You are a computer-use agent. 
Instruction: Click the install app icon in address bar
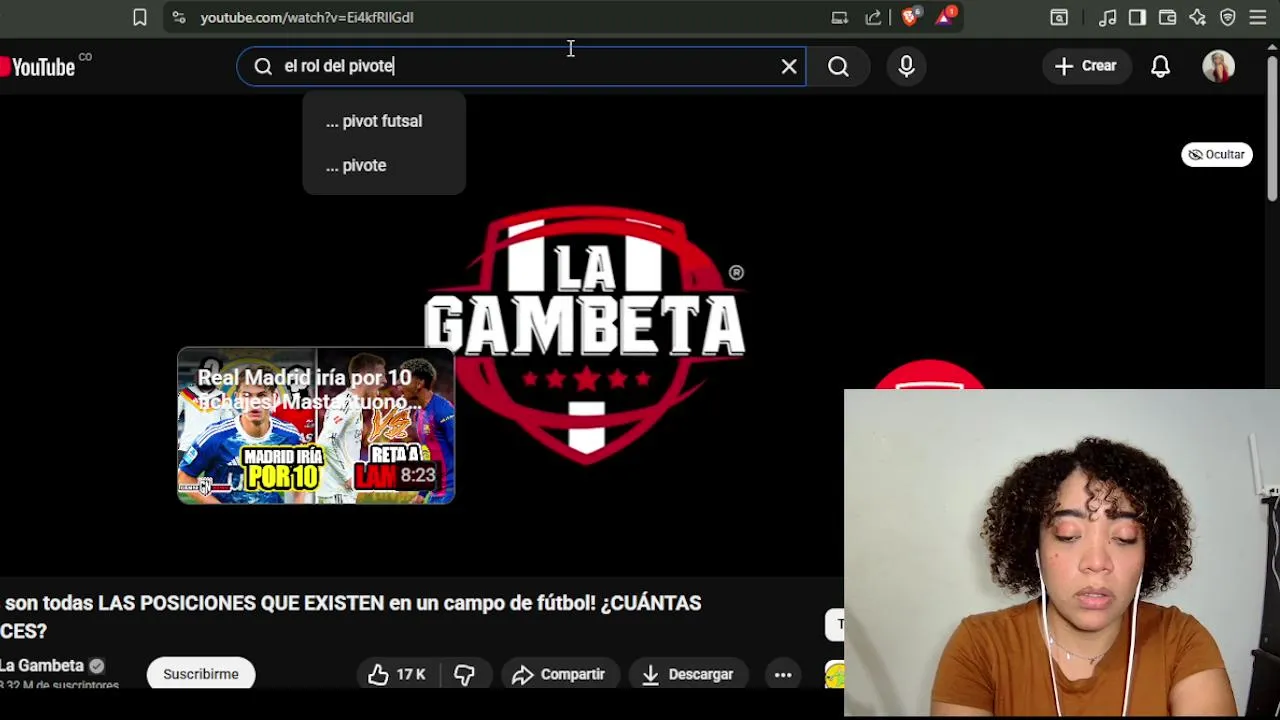(x=840, y=17)
